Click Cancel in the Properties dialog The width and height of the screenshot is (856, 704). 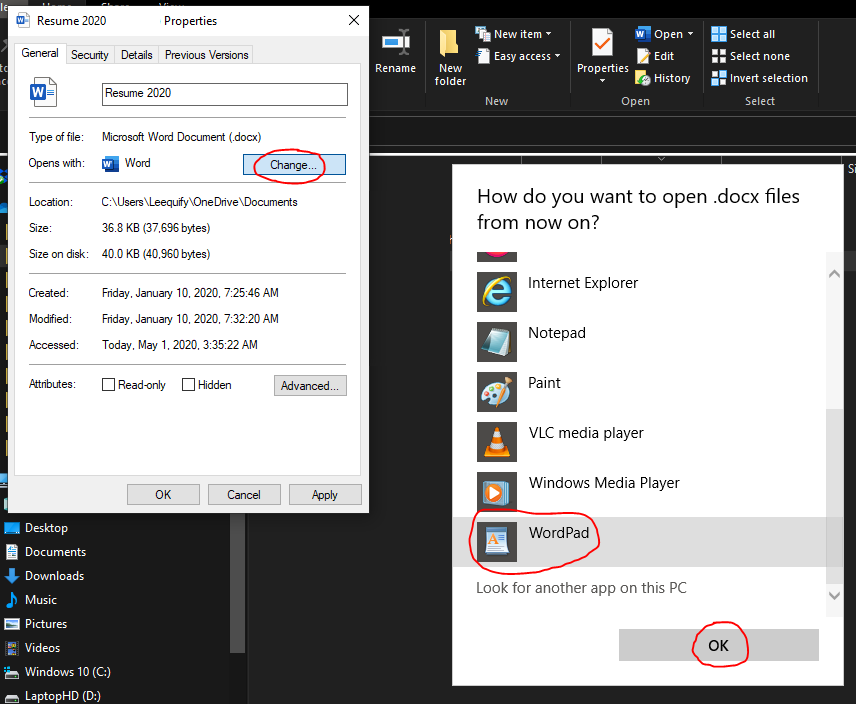(244, 494)
